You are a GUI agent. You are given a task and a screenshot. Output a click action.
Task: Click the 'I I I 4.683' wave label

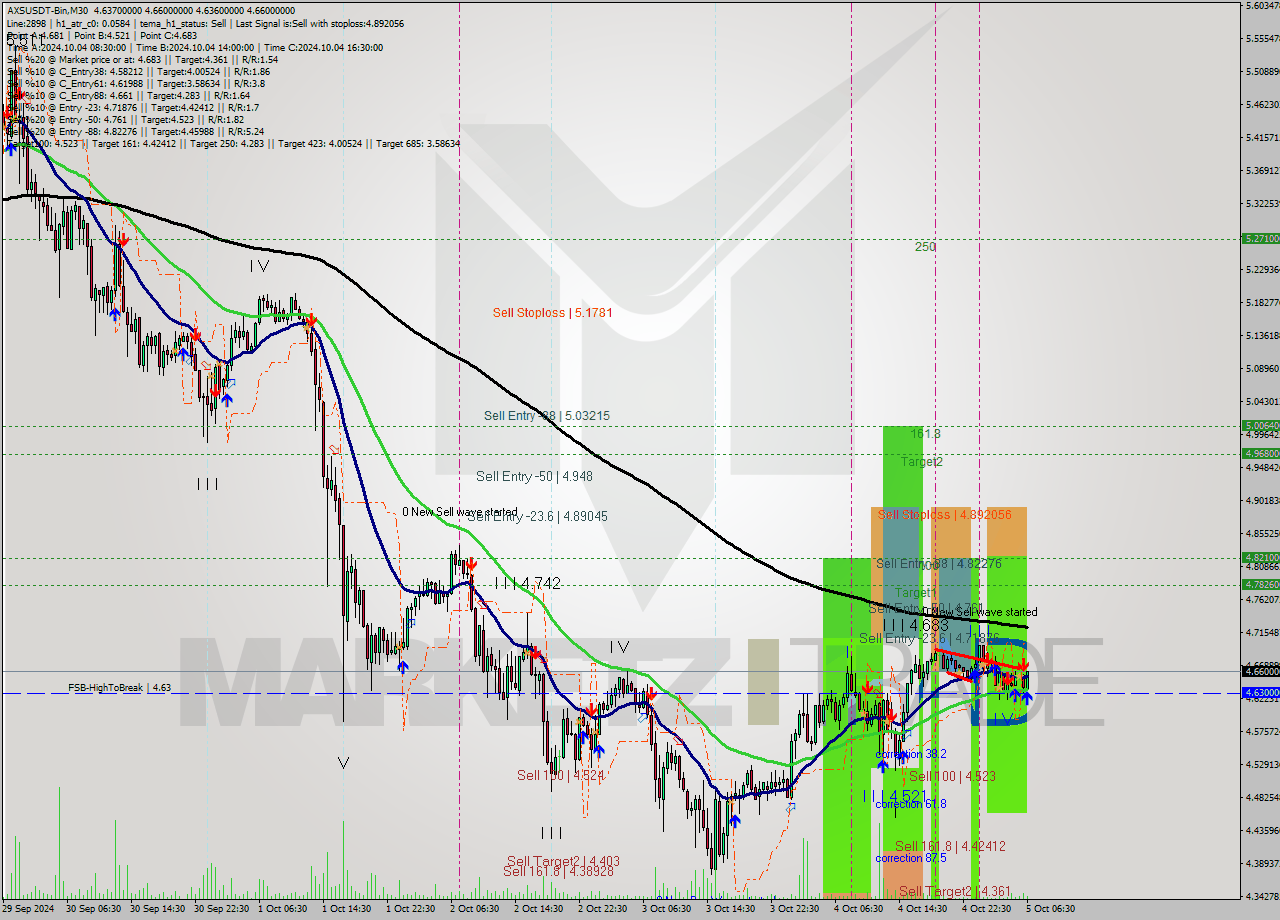[x=915, y=626]
